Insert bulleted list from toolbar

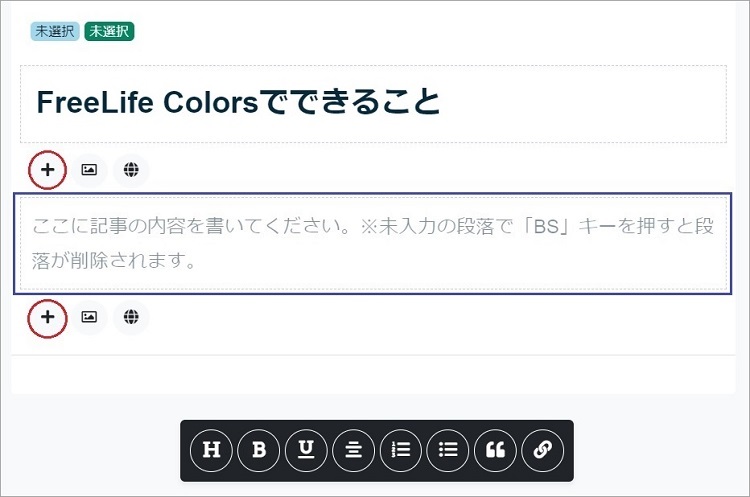[x=448, y=450]
